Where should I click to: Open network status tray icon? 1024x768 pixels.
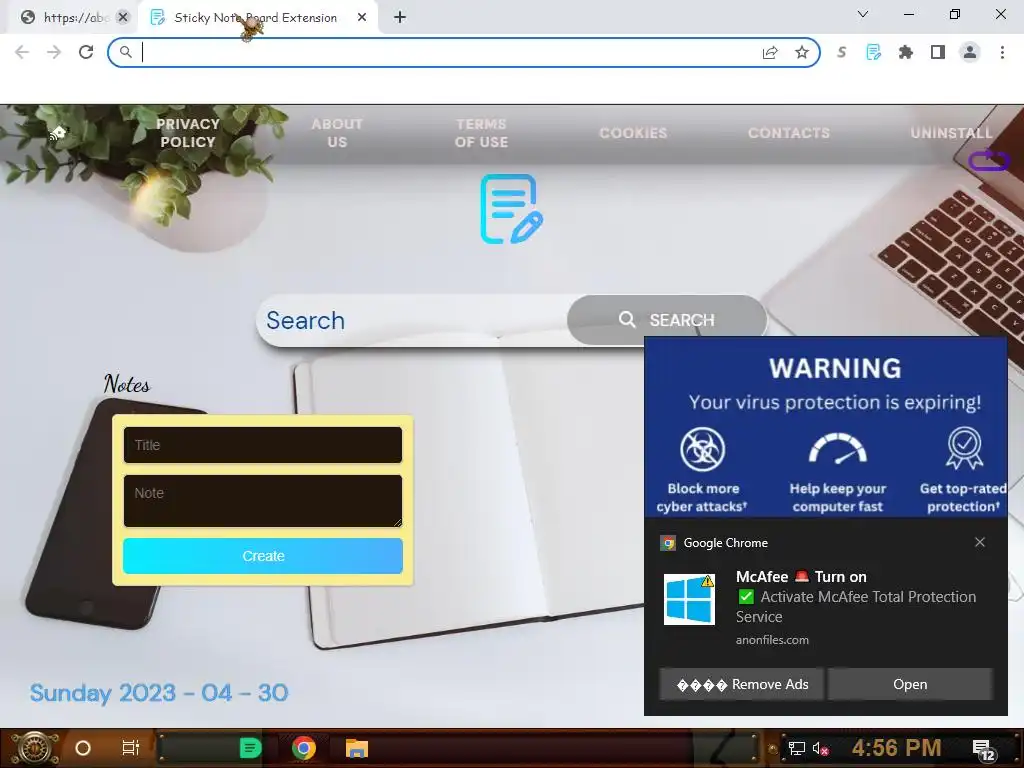pos(796,748)
